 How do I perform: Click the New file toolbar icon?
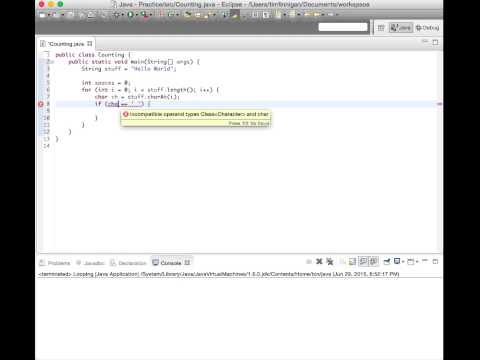(x=42, y=15)
